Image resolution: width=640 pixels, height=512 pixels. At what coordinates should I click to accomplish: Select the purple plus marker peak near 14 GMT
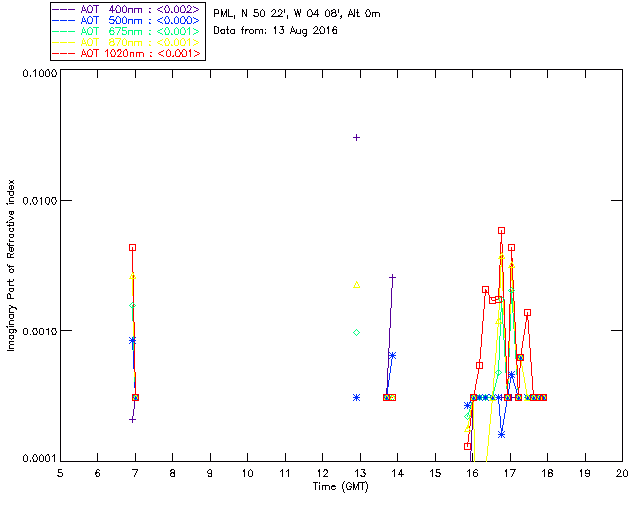pyautogui.click(x=392, y=277)
